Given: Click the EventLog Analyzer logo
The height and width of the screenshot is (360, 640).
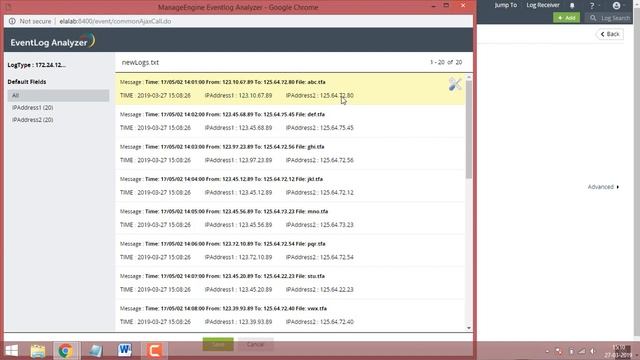Looking at the screenshot, I should pos(53,41).
